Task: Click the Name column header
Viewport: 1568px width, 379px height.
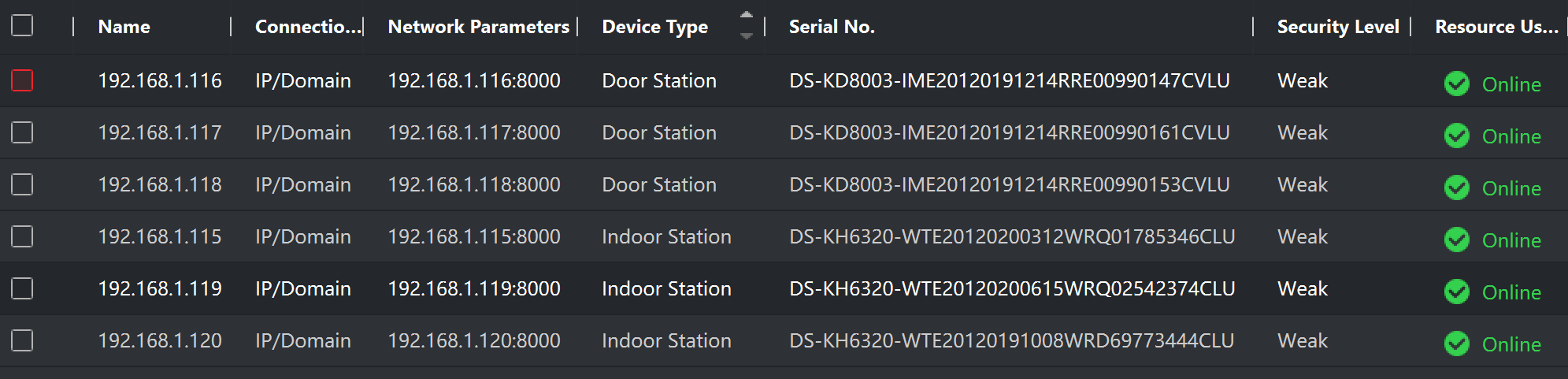Action: [124, 27]
